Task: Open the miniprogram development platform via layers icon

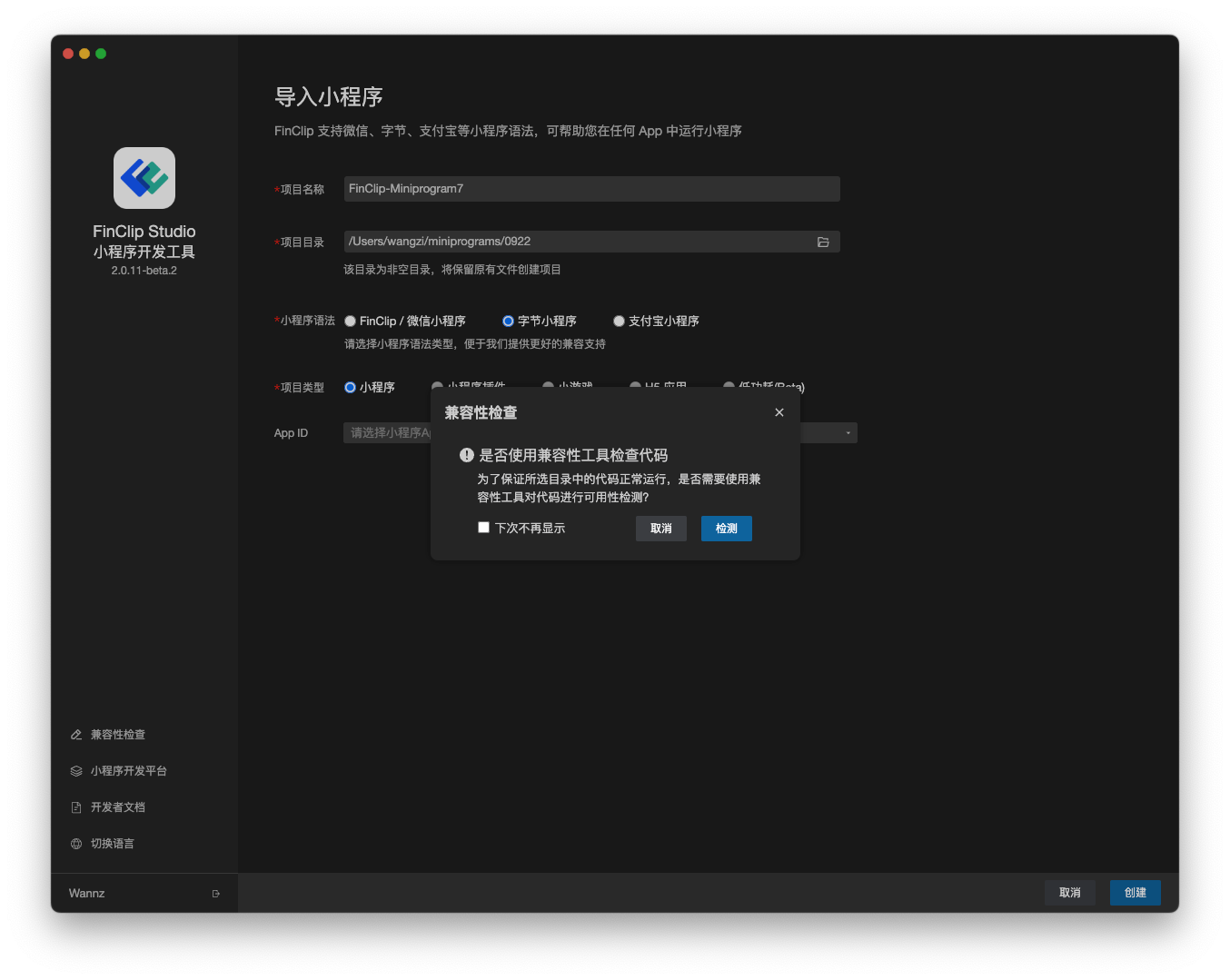Action: coord(76,770)
